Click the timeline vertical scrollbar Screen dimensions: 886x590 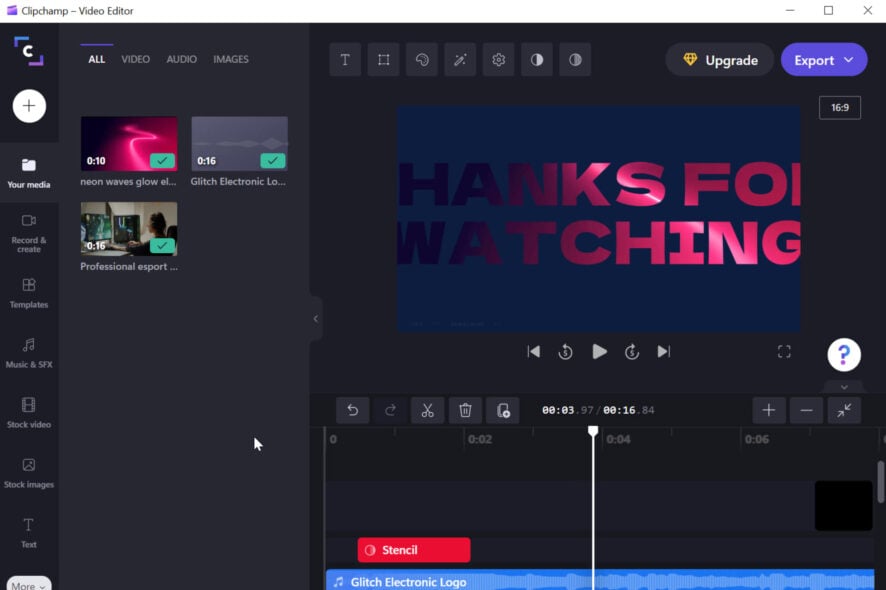880,481
